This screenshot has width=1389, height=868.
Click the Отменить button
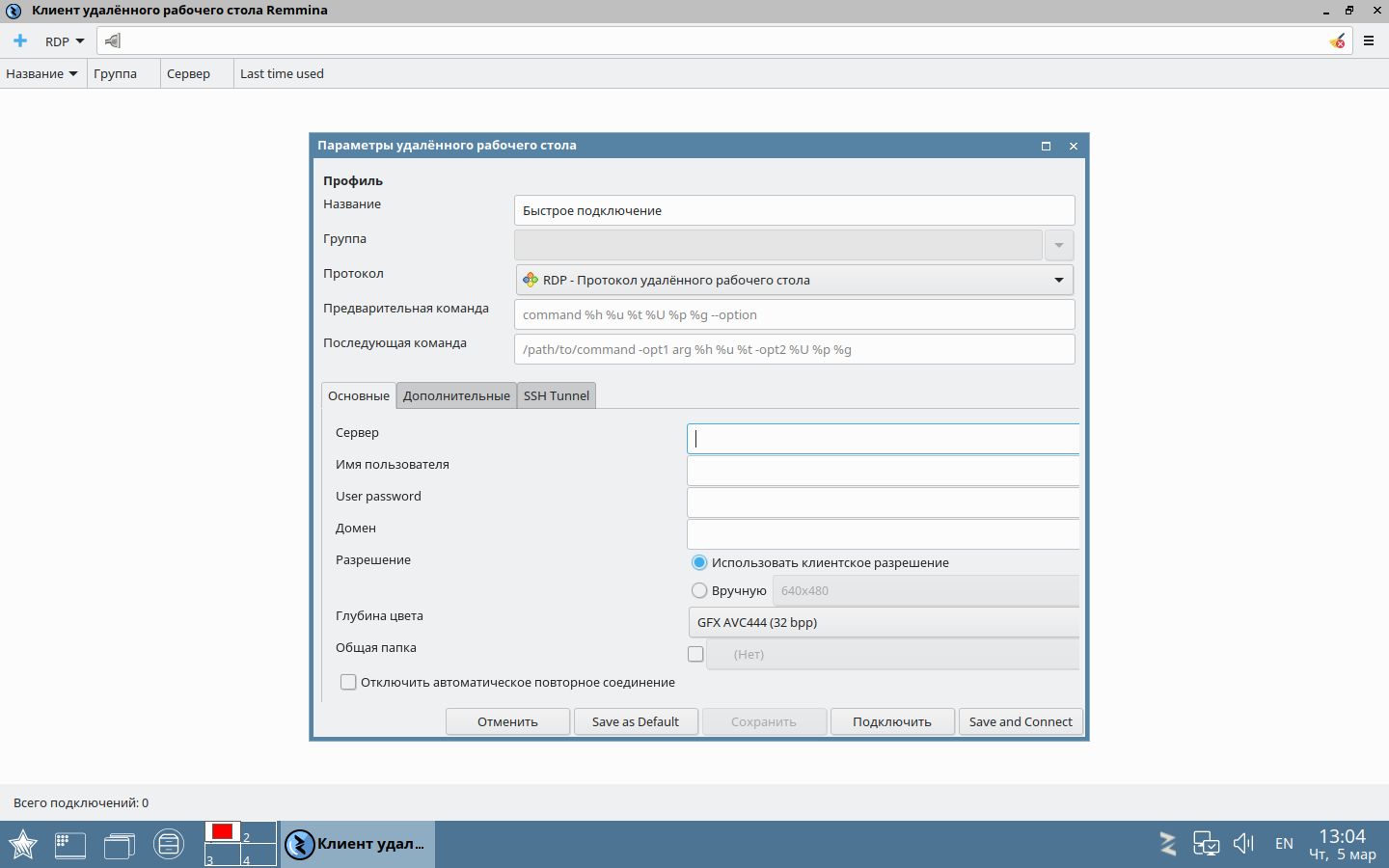[507, 721]
